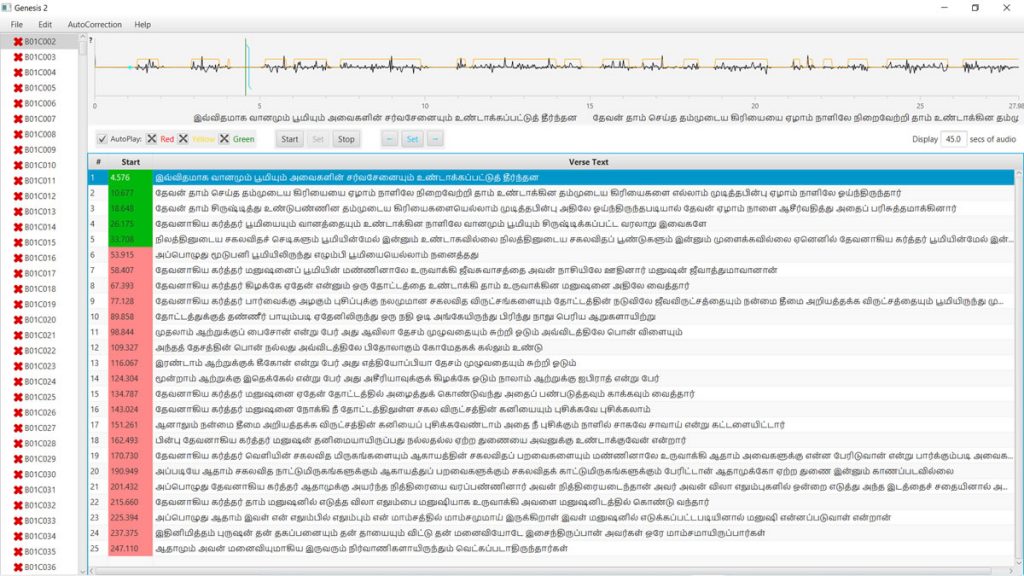Viewport: 1024px width, 576px height.
Task: Click the Stop button
Action: (x=345, y=139)
